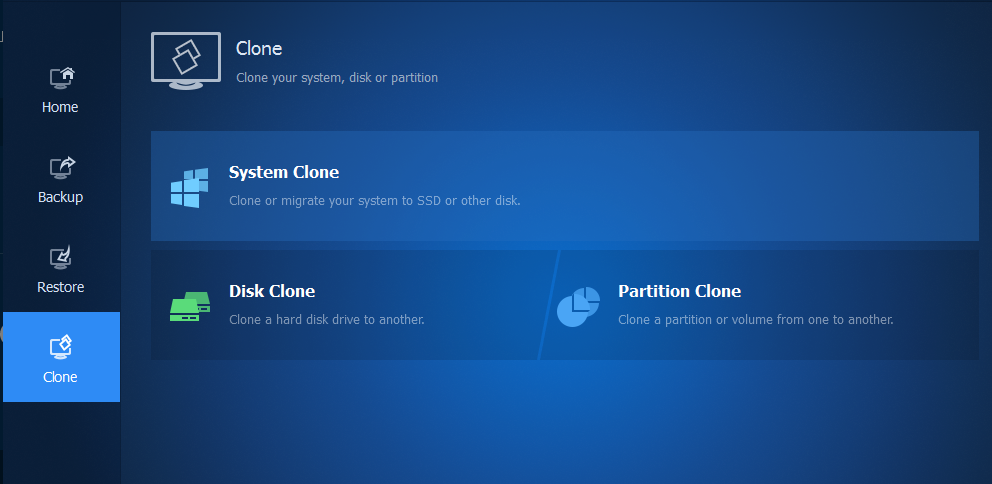This screenshot has height=484, width=992.
Task: Click the green Disk Clone drive icon
Action: [x=189, y=306]
